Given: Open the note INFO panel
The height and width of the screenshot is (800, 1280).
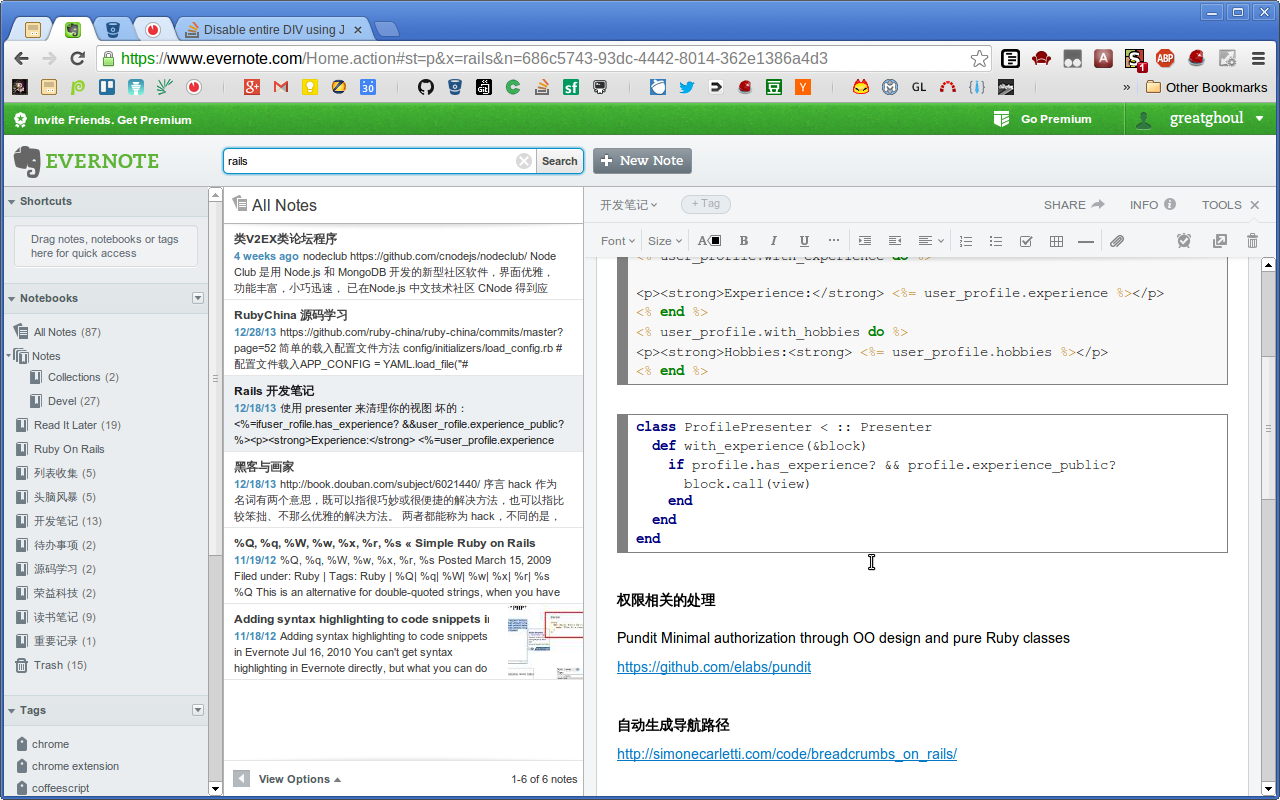Looking at the screenshot, I should (x=1152, y=205).
